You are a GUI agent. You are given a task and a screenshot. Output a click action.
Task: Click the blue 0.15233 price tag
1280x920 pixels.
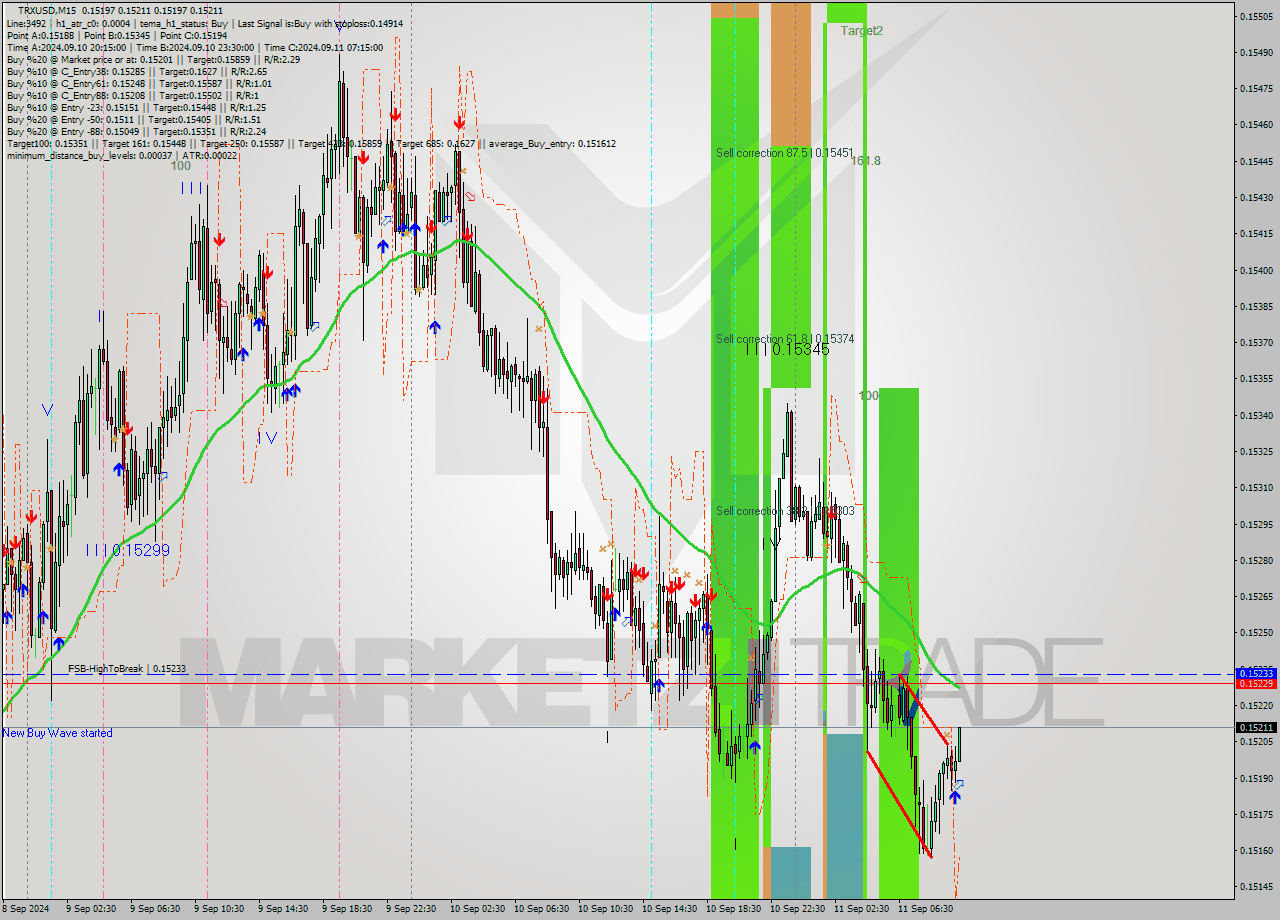tap(1256, 673)
